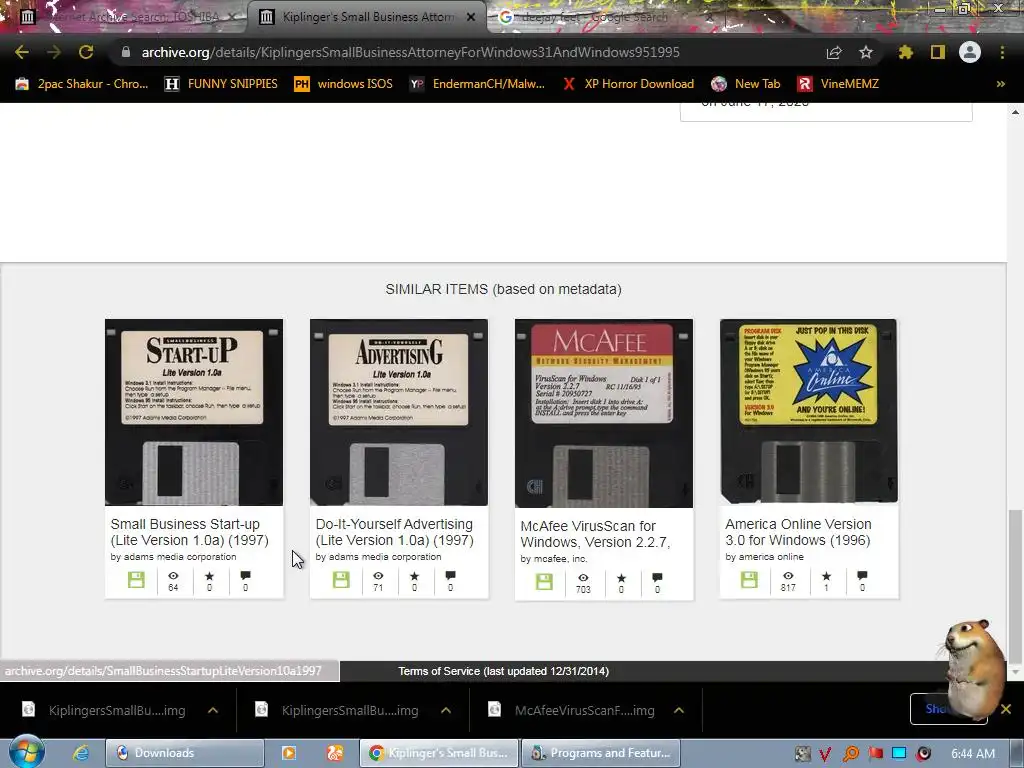Click the 6:44 AM system clock
The height and width of the screenshot is (768, 1024).
pos(973,754)
